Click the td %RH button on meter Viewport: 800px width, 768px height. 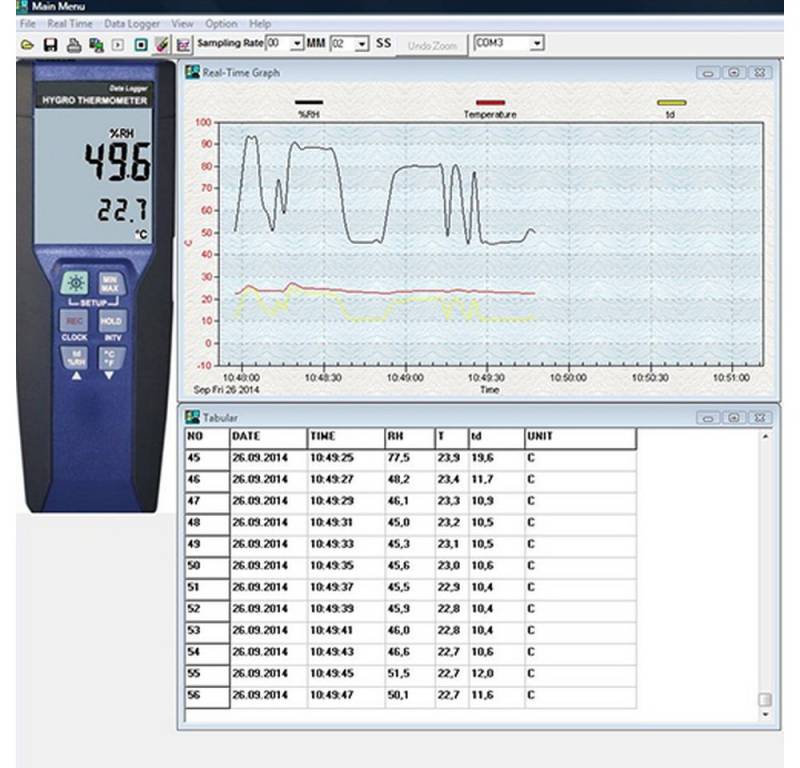click(76, 358)
